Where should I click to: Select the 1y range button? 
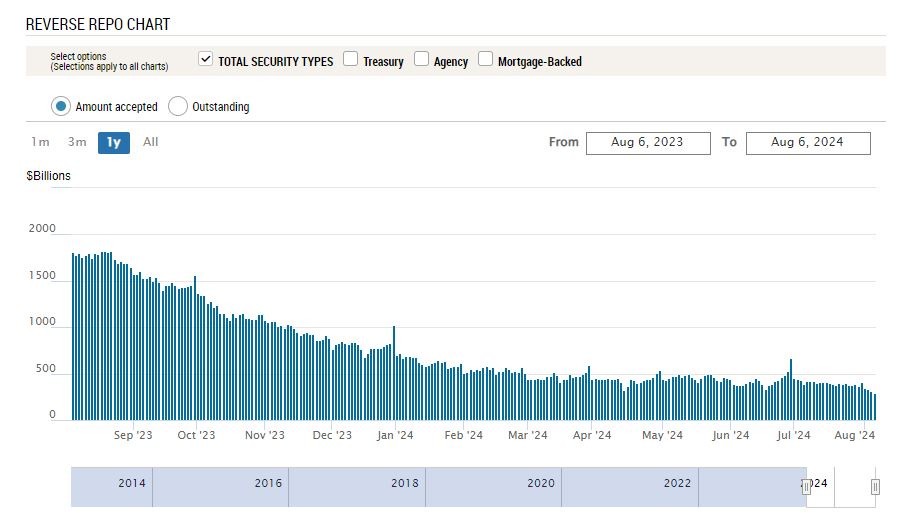coord(114,142)
